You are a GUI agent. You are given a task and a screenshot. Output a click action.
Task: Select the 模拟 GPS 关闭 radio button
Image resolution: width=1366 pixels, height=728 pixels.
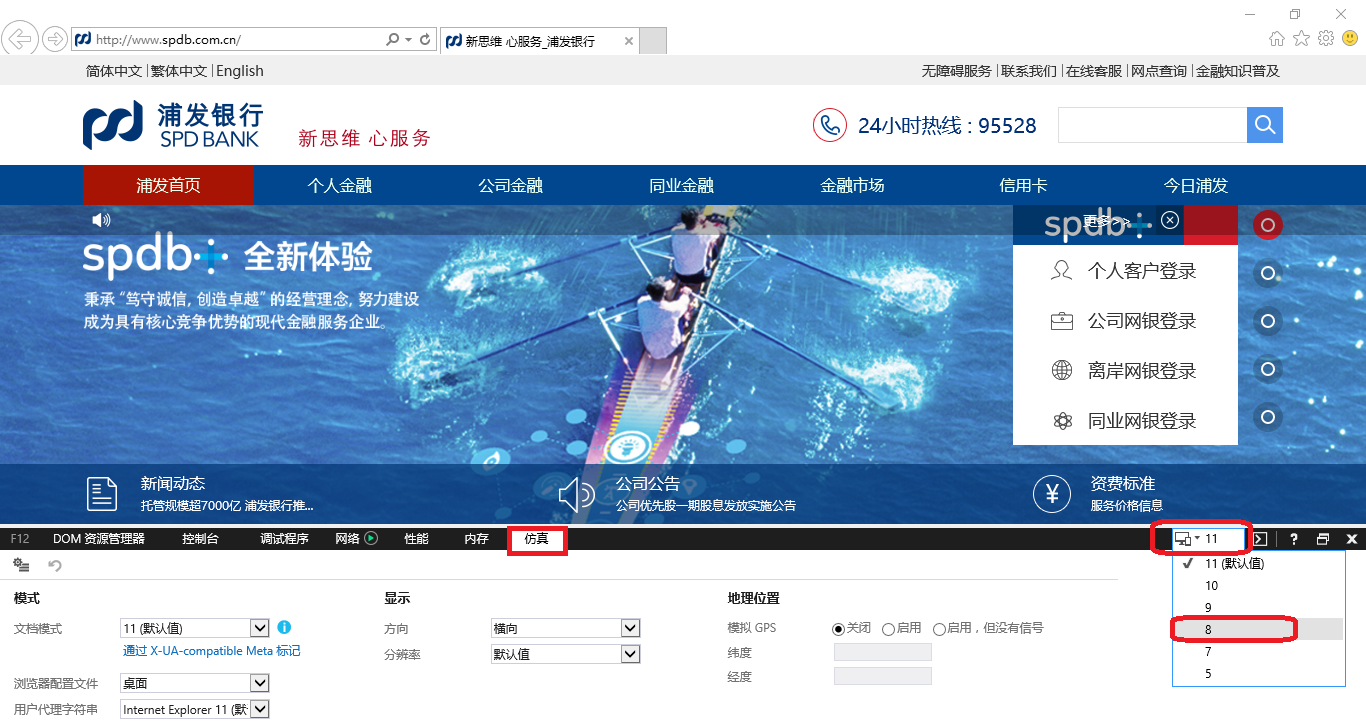point(839,629)
